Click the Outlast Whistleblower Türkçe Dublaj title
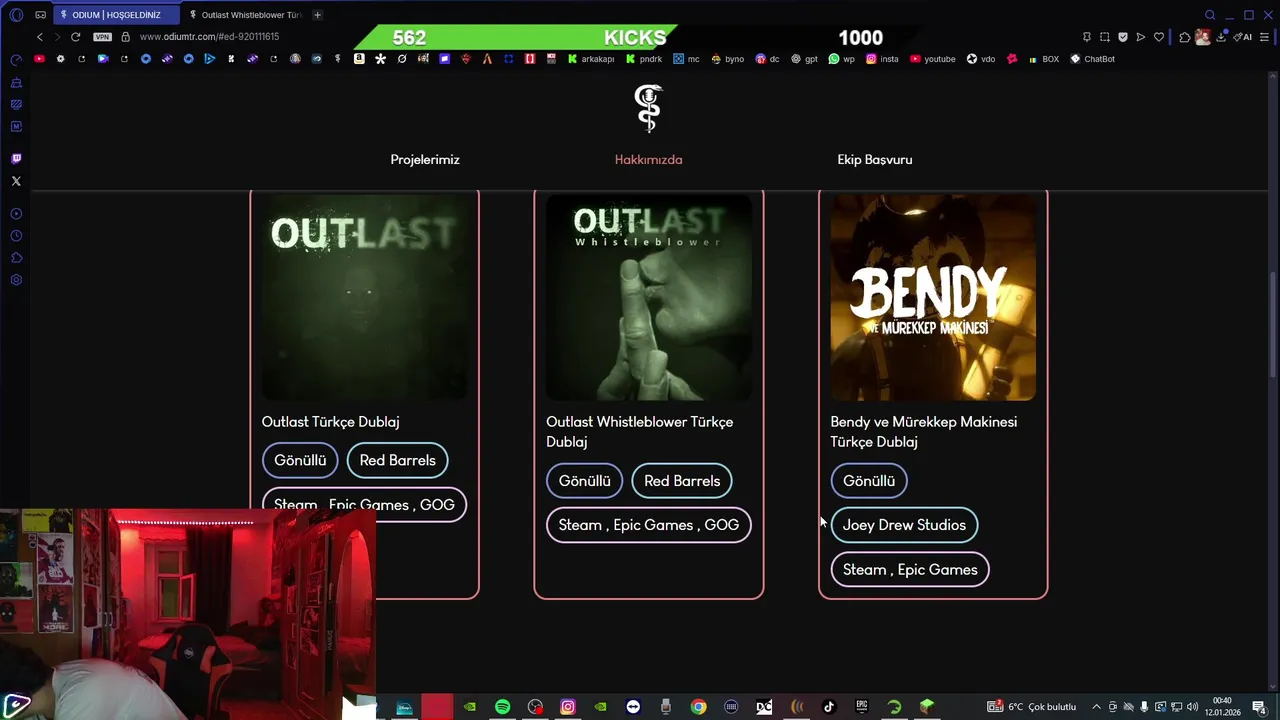The width and height of the screenshot is (1280, 720). pos(640,432)
